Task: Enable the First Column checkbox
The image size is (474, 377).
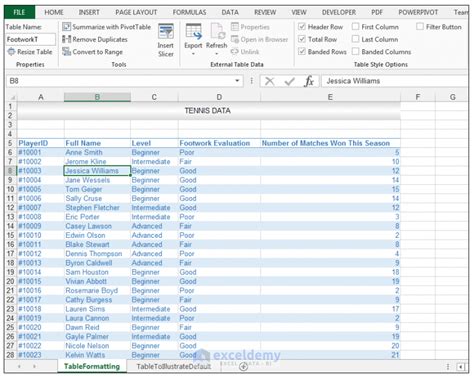Action: [x=356, y=27]
